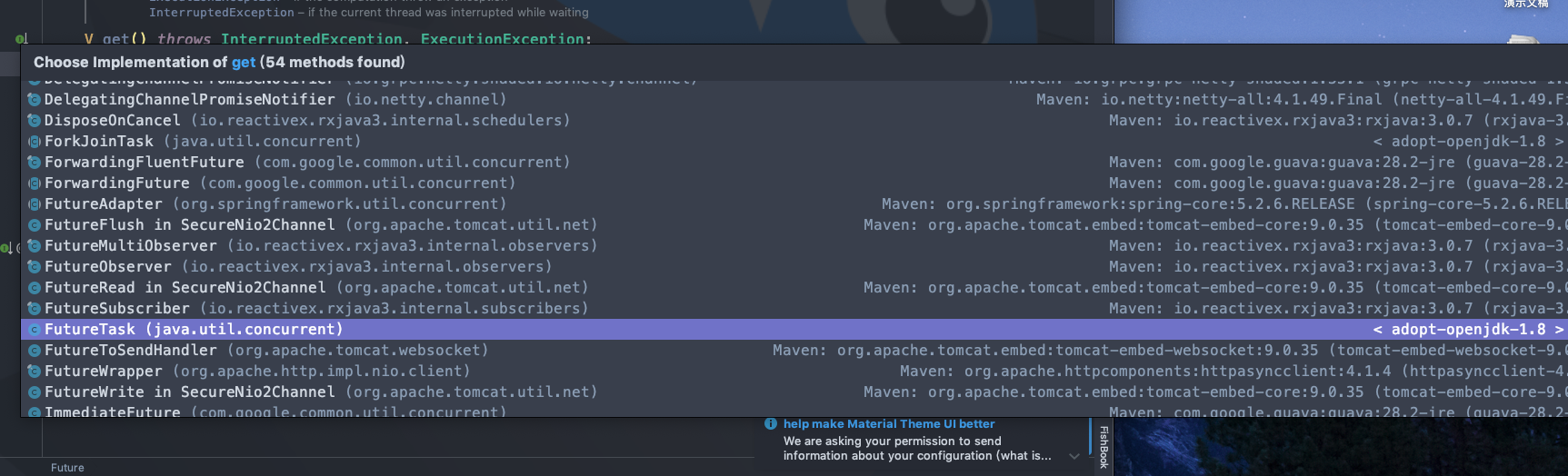Open help make Material Theme UI better notification
Viewport: 1568px width, 476px height.
(889, 424)
